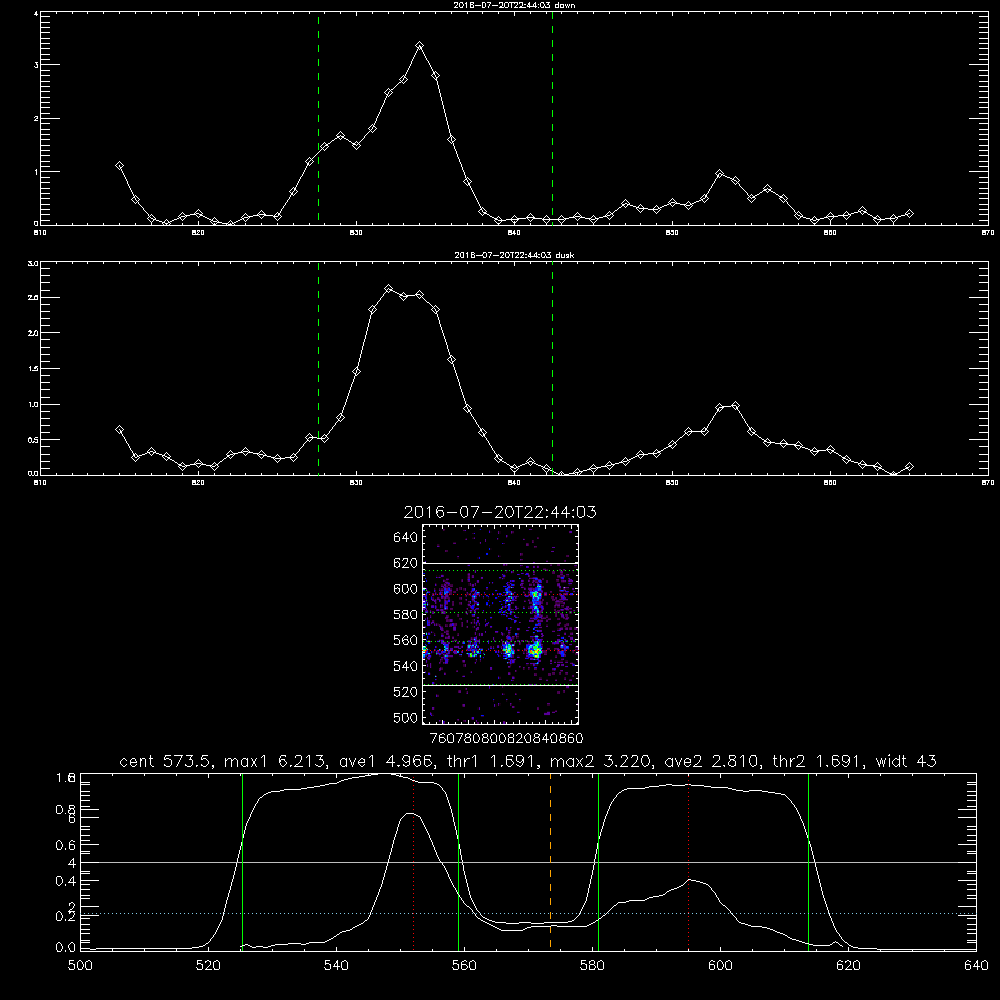Image resolution: width=1000 pixels, height=1000 pixels.
Task: Click the '820' x-axis label under dusk plot
Action: (198, 483)
